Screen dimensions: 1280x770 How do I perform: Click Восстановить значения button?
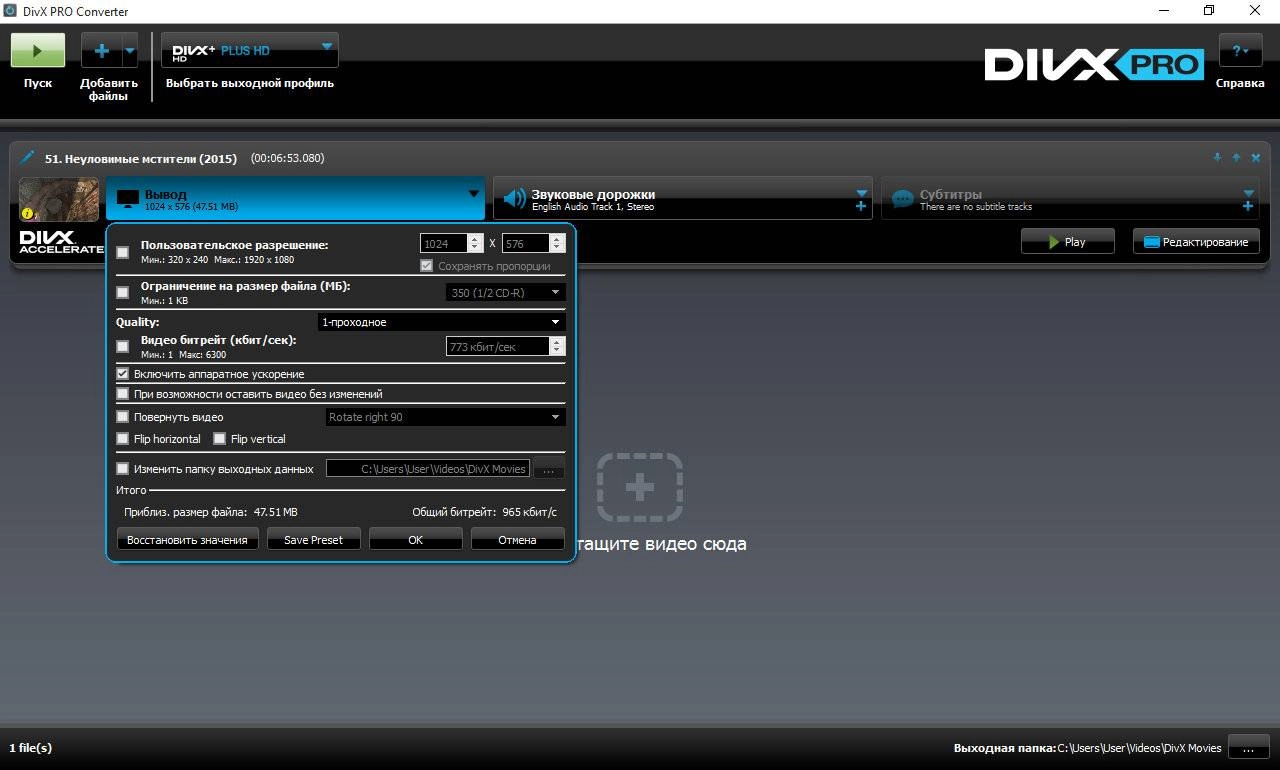pos(188,540)
